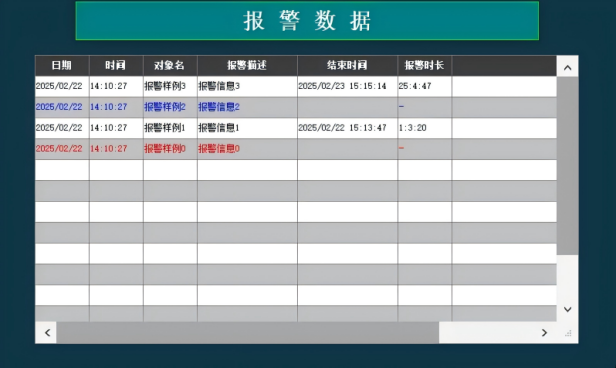Image resolution: width=616 pixels, height=368 pixels.
Task: Select end time 2025/02/23 15:15:14
Action: tap(347, 86)
